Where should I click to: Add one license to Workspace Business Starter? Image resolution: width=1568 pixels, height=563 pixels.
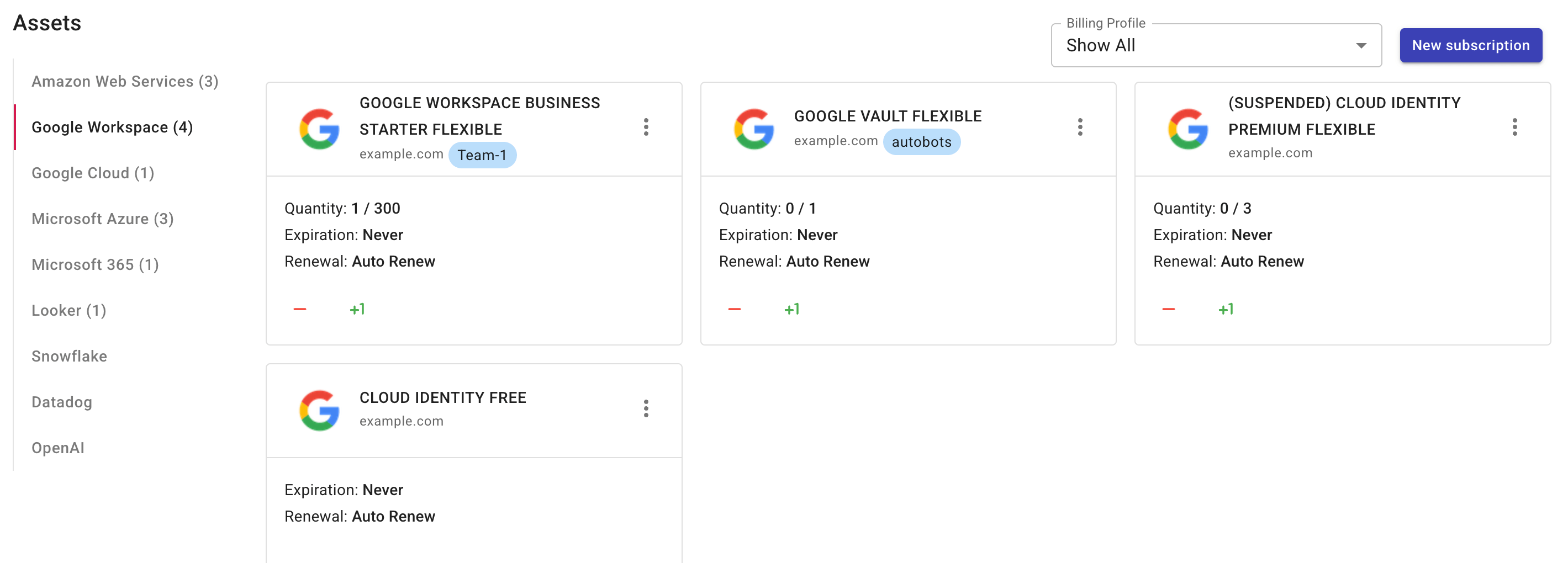(357, 310)
